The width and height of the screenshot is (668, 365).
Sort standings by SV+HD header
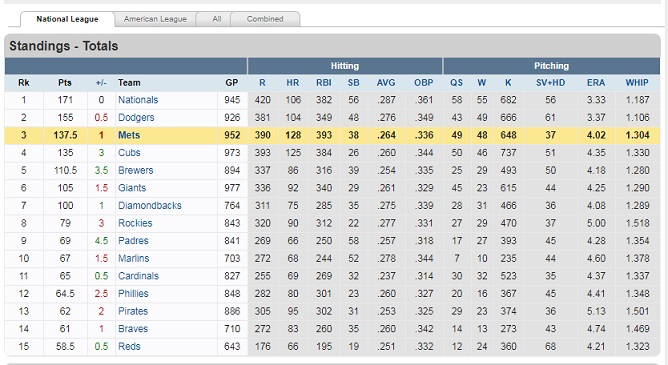[x=550, y=83]
